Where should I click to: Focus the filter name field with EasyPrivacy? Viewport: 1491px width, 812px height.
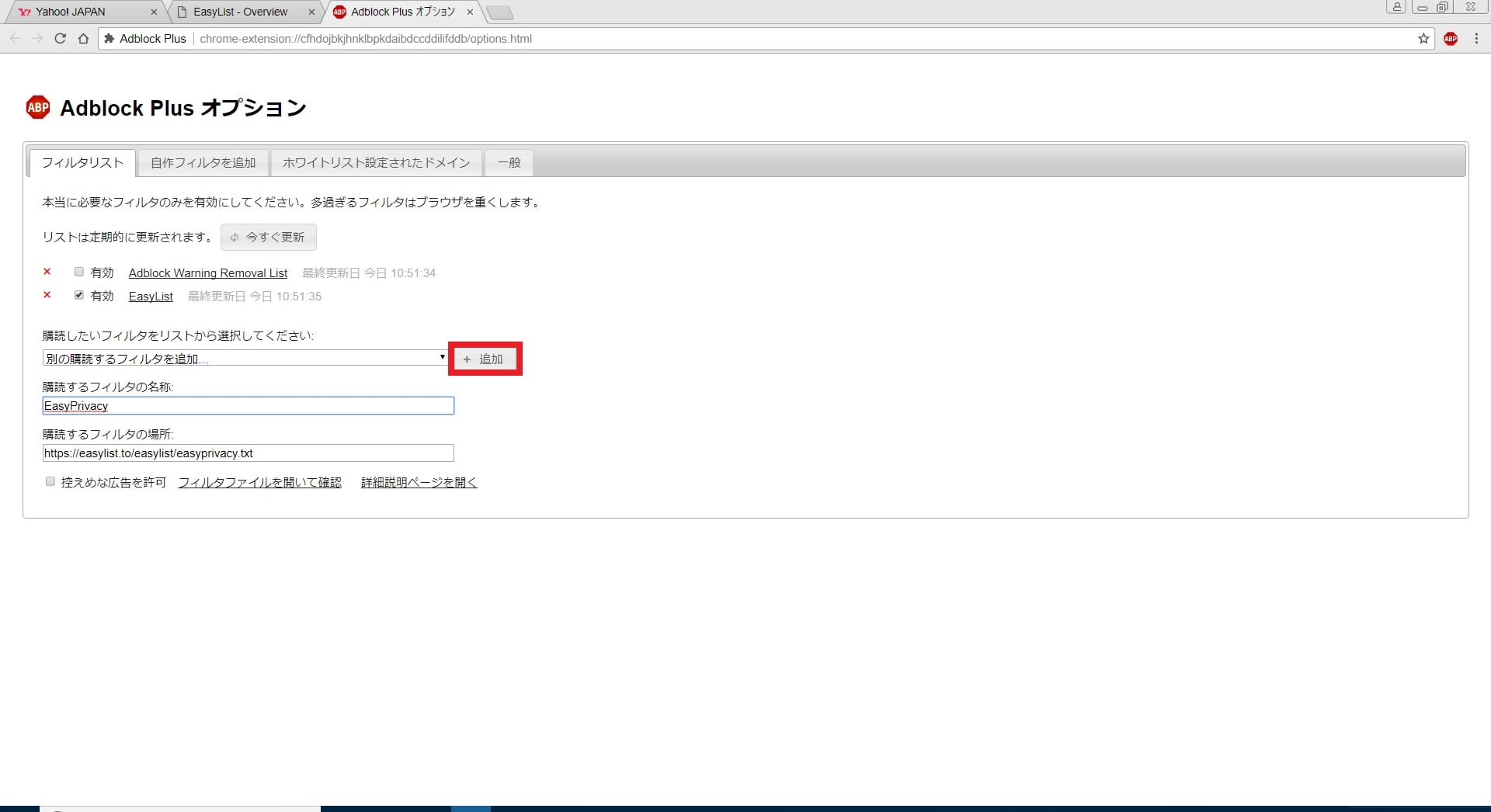(248, 406)
